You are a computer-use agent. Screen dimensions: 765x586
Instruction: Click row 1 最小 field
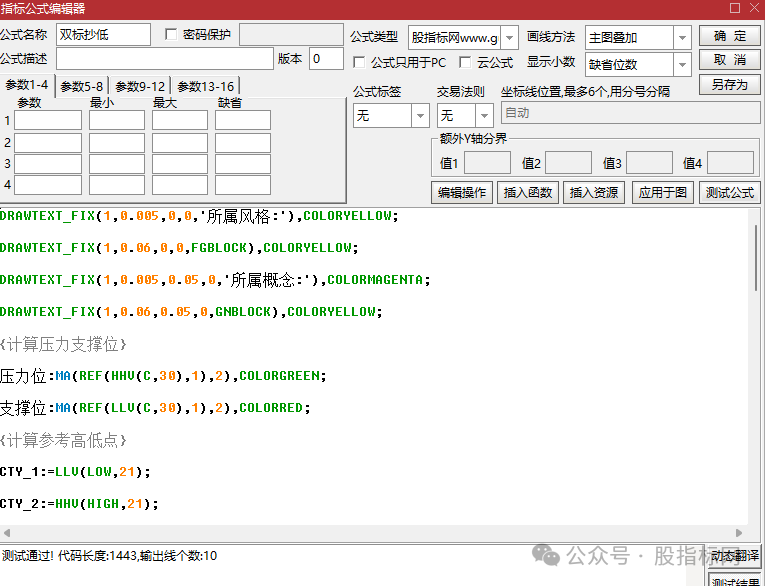117,120
